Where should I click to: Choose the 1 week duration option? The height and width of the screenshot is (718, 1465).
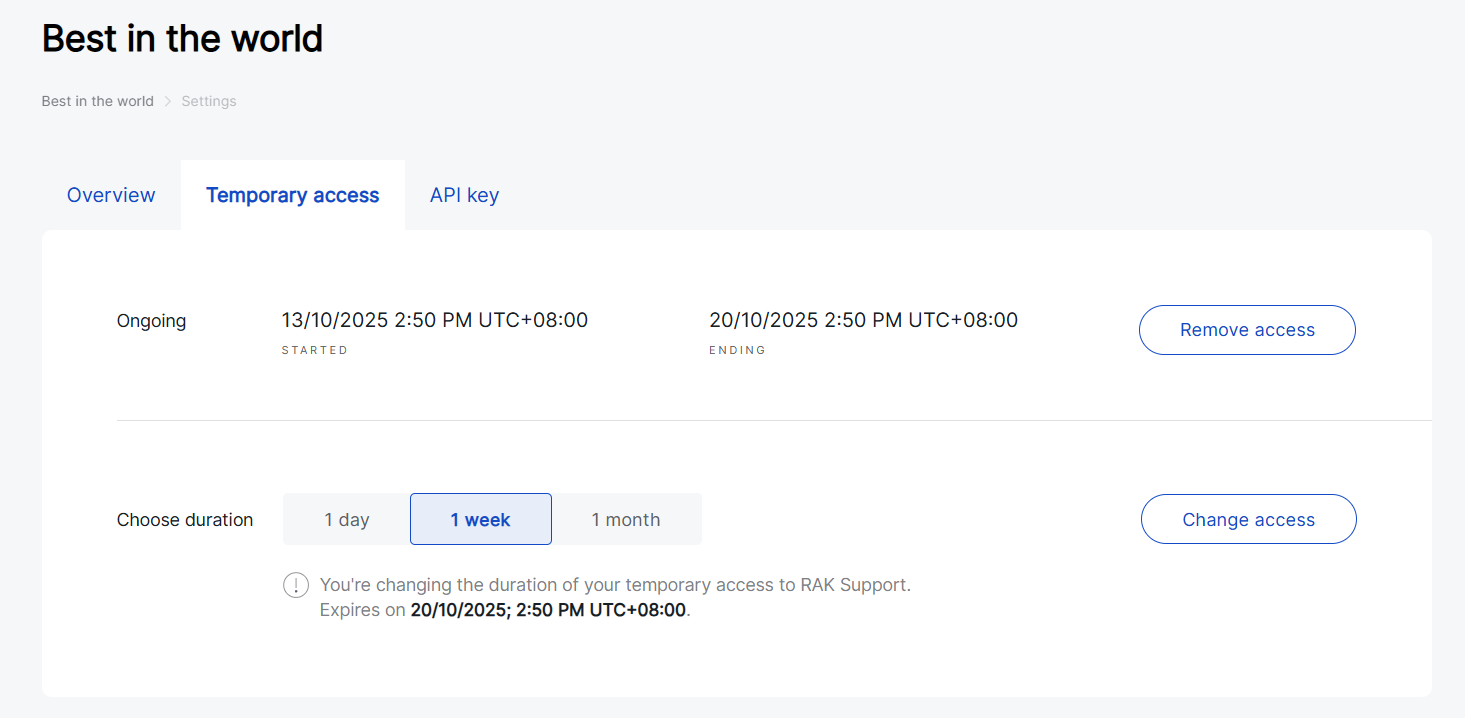tap(481, 520)
